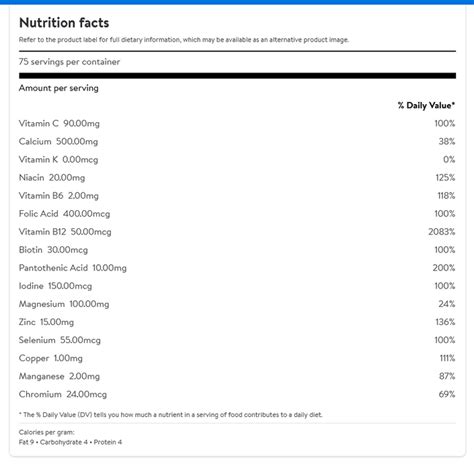This screenshot has width=474, height=470.
Task: Select the Niacin 20.00mg row
Action: pos(237,178)
